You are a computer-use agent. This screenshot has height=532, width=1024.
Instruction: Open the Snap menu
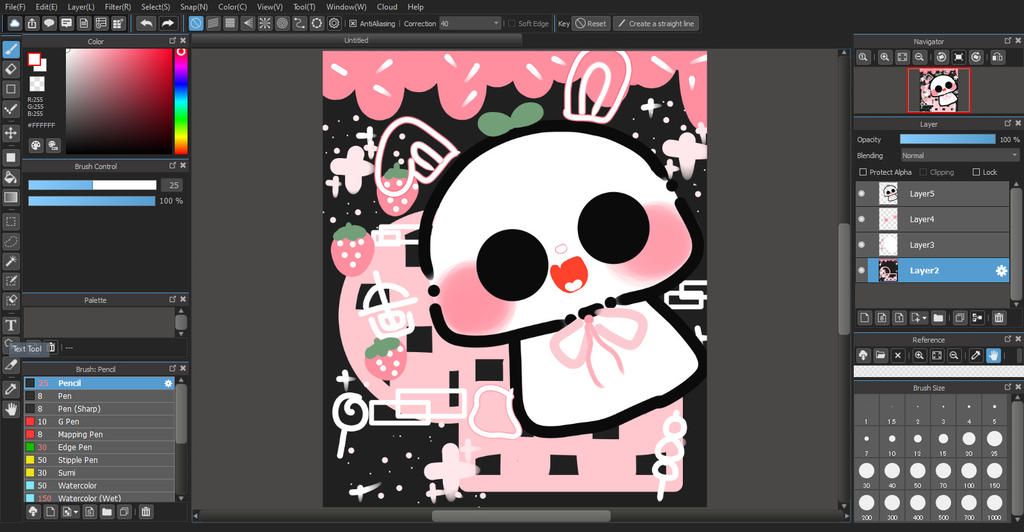tap(194, 7)
